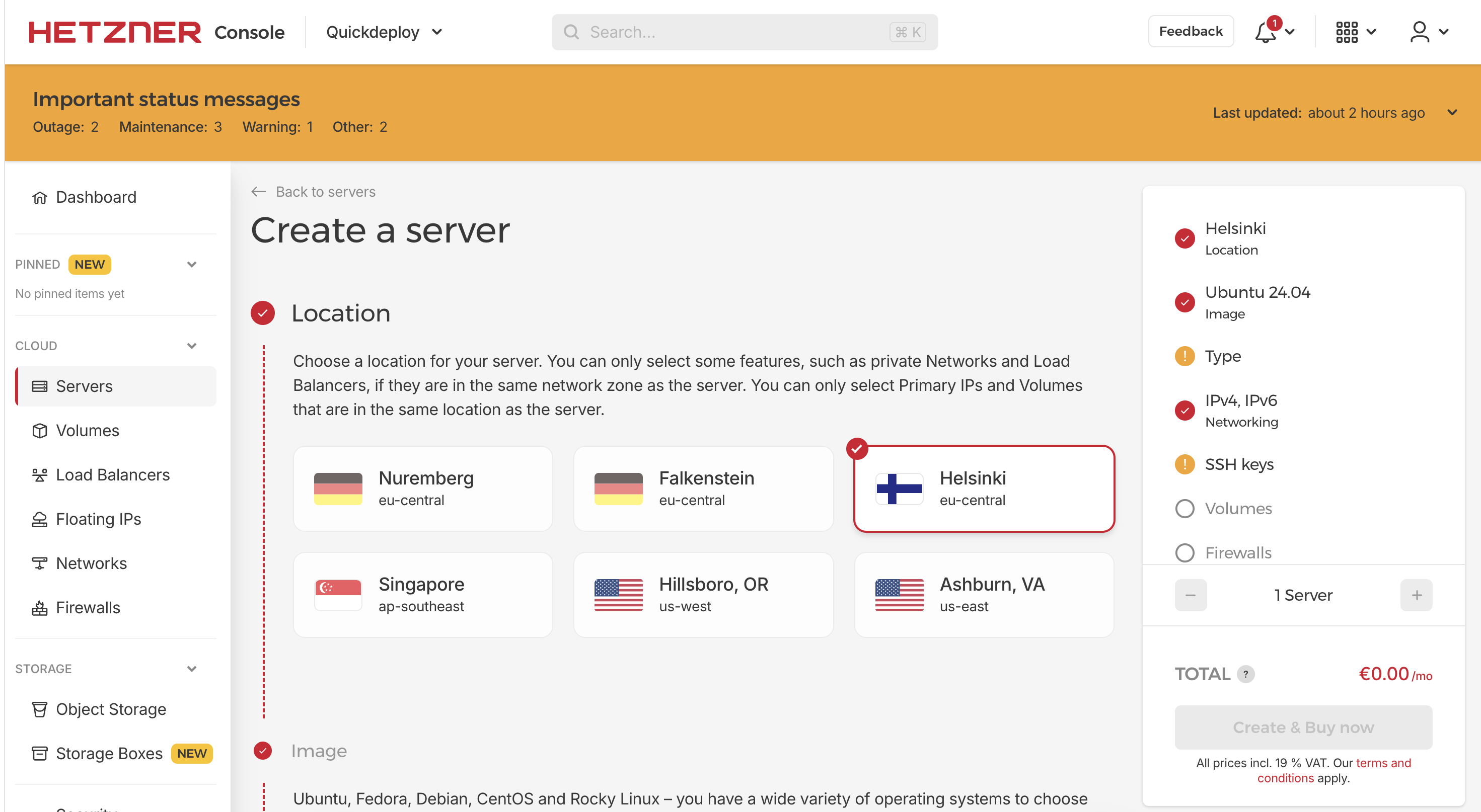Click the Dashboard home icon
The image size is (1481, 812).
[40, 197]
